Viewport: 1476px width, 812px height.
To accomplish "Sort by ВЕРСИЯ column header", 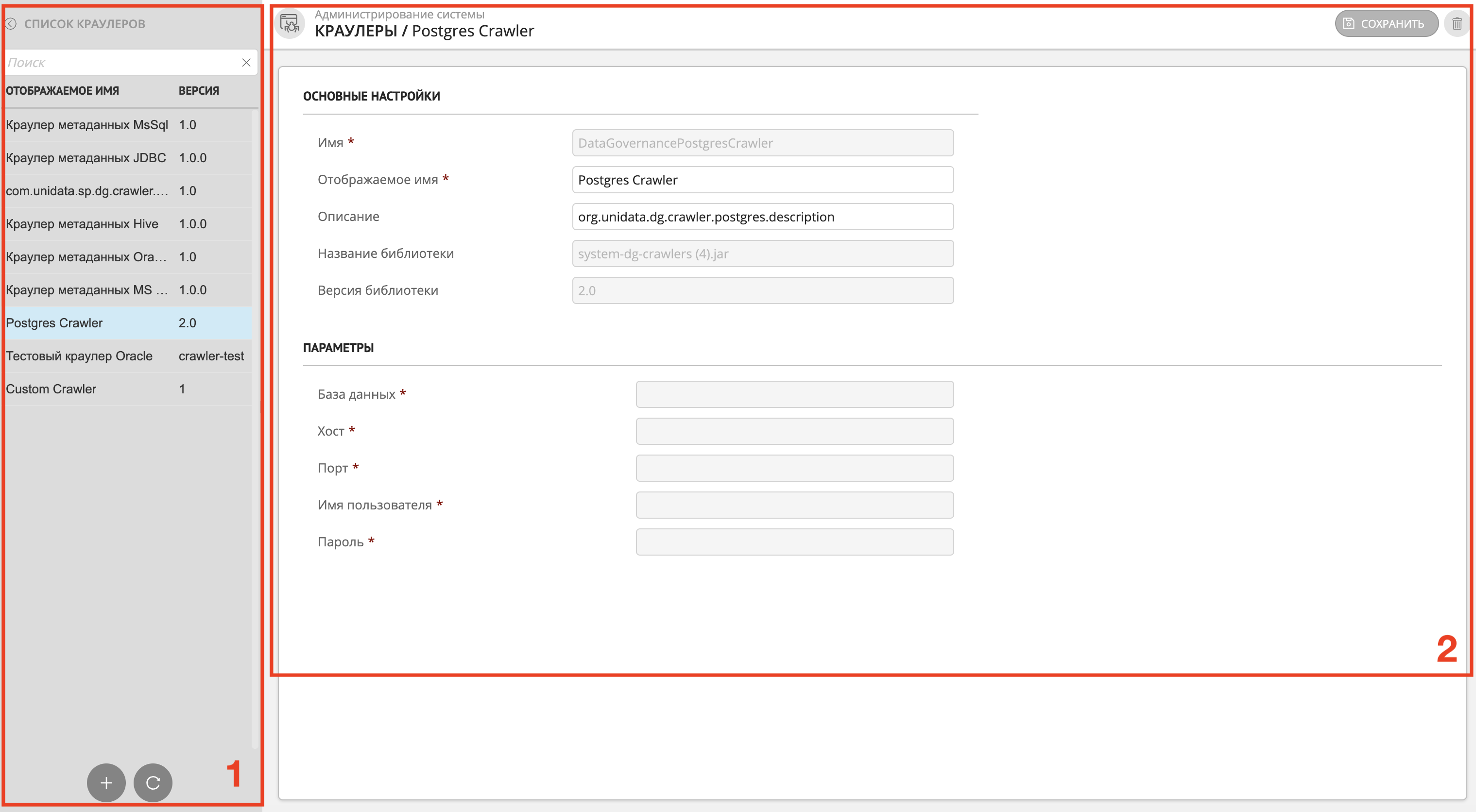I will [x=199, y=90].
